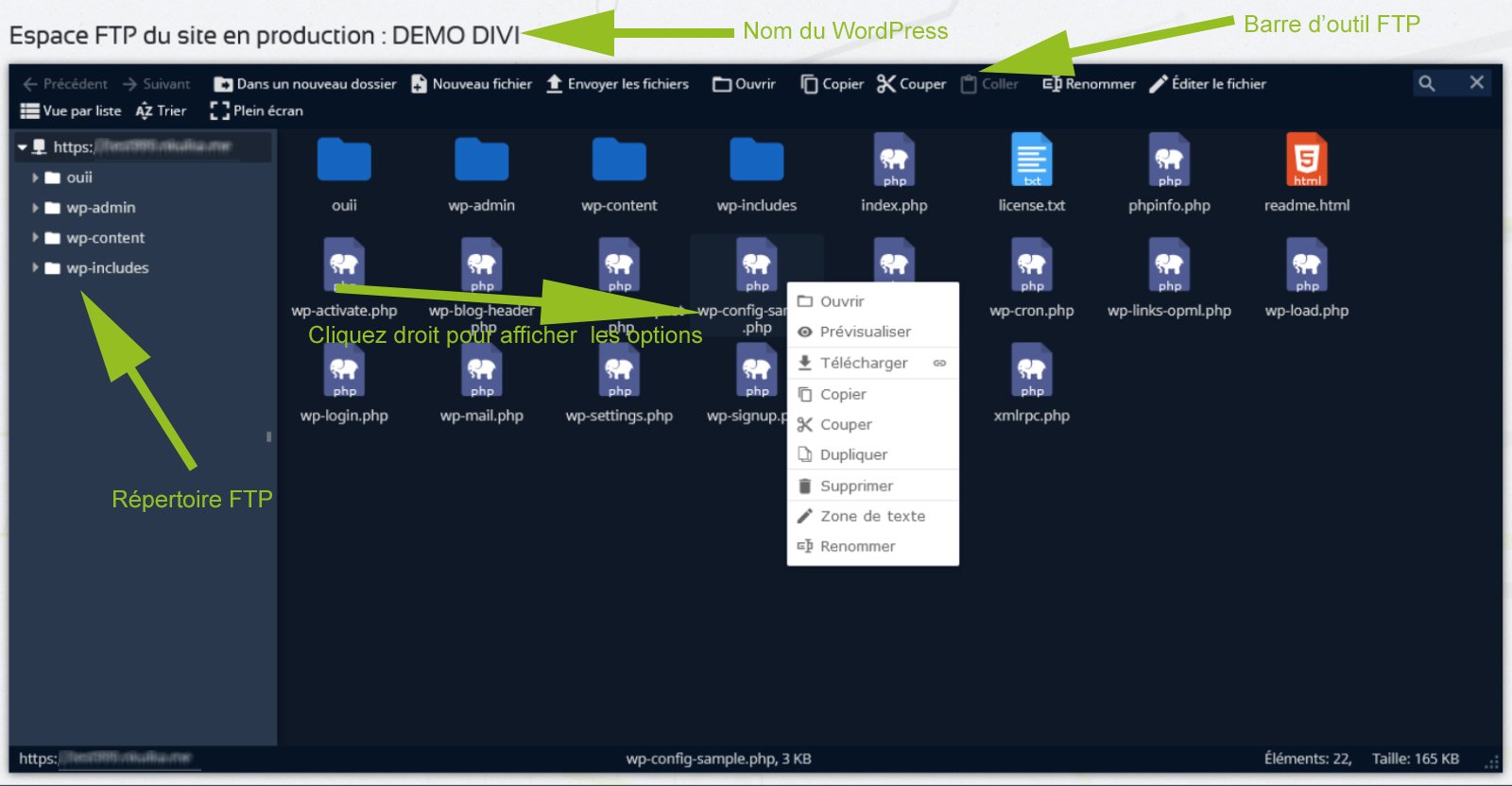Choose Copier in the context menu
The width and height of the screenshot is (1512, 786).
tap(873, 394)
